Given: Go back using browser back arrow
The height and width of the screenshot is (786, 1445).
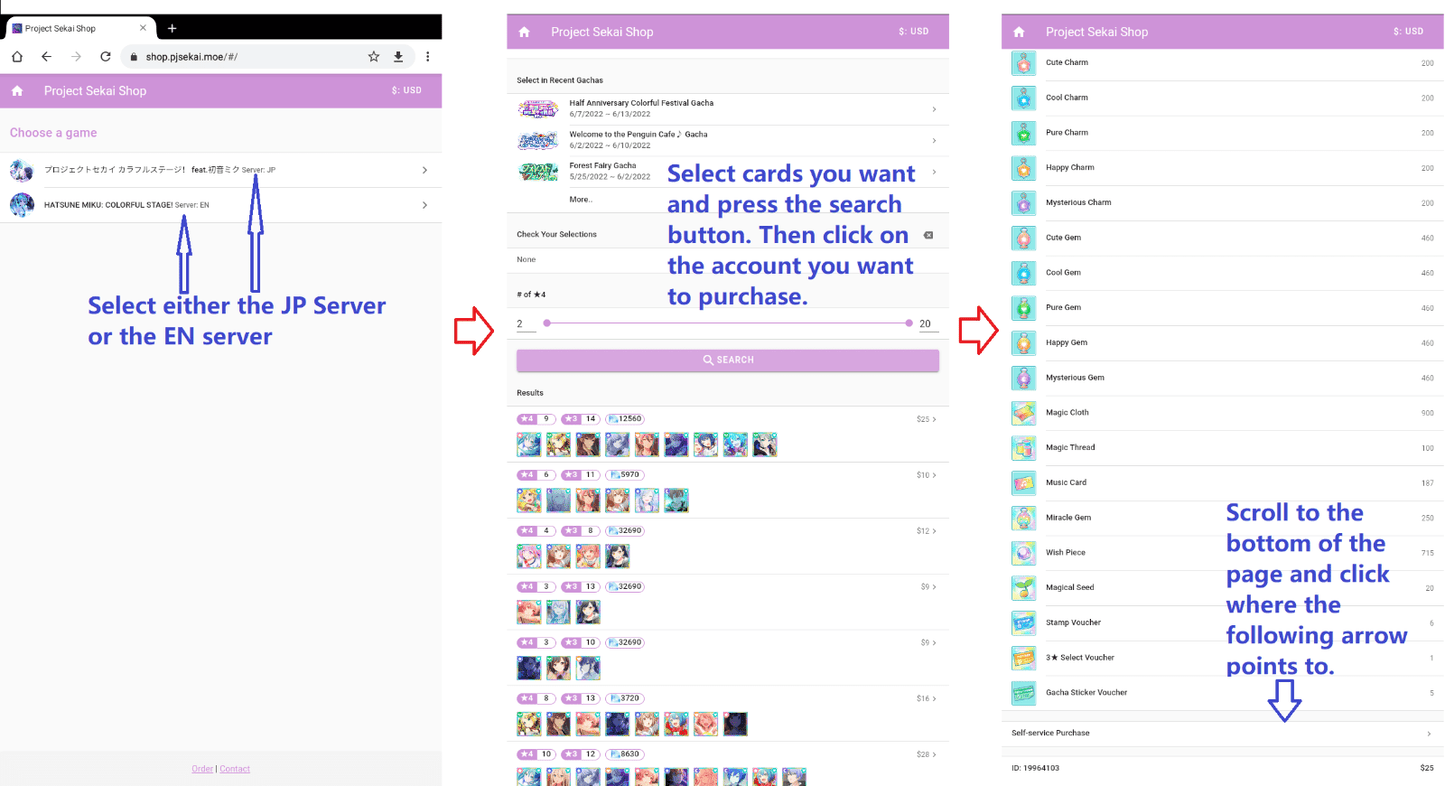Looking at the screenshot, I should pos(46,57).
